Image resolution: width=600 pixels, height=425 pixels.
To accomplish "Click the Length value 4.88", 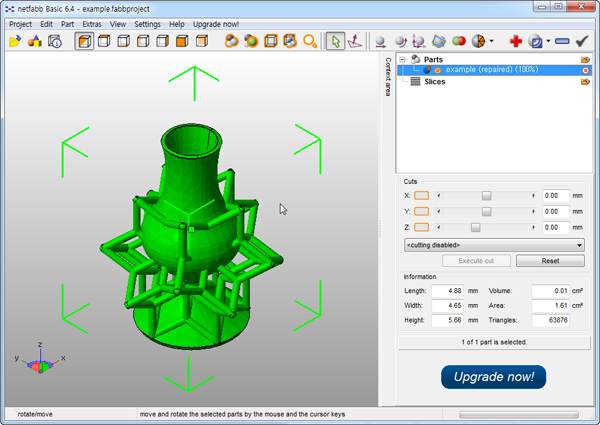I will (x=447, y=291).
